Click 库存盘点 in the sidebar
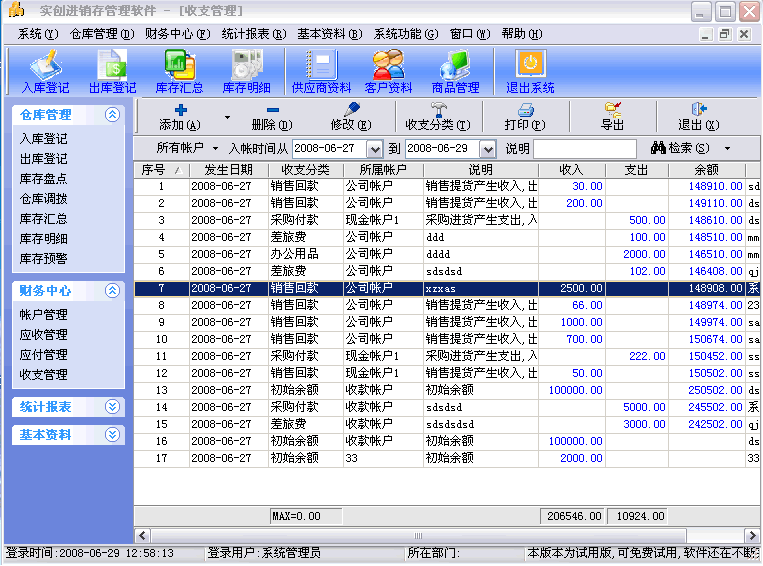763x566 pixels. [x=44, y=179]
